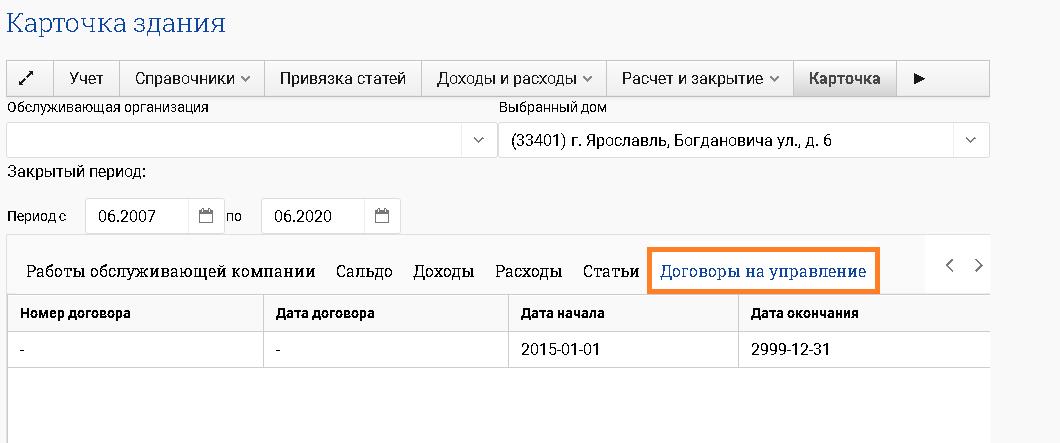This screenshot has width=1060, height=443.
Task: Click the period start field showing 06.2007
Action: (138, 216)
